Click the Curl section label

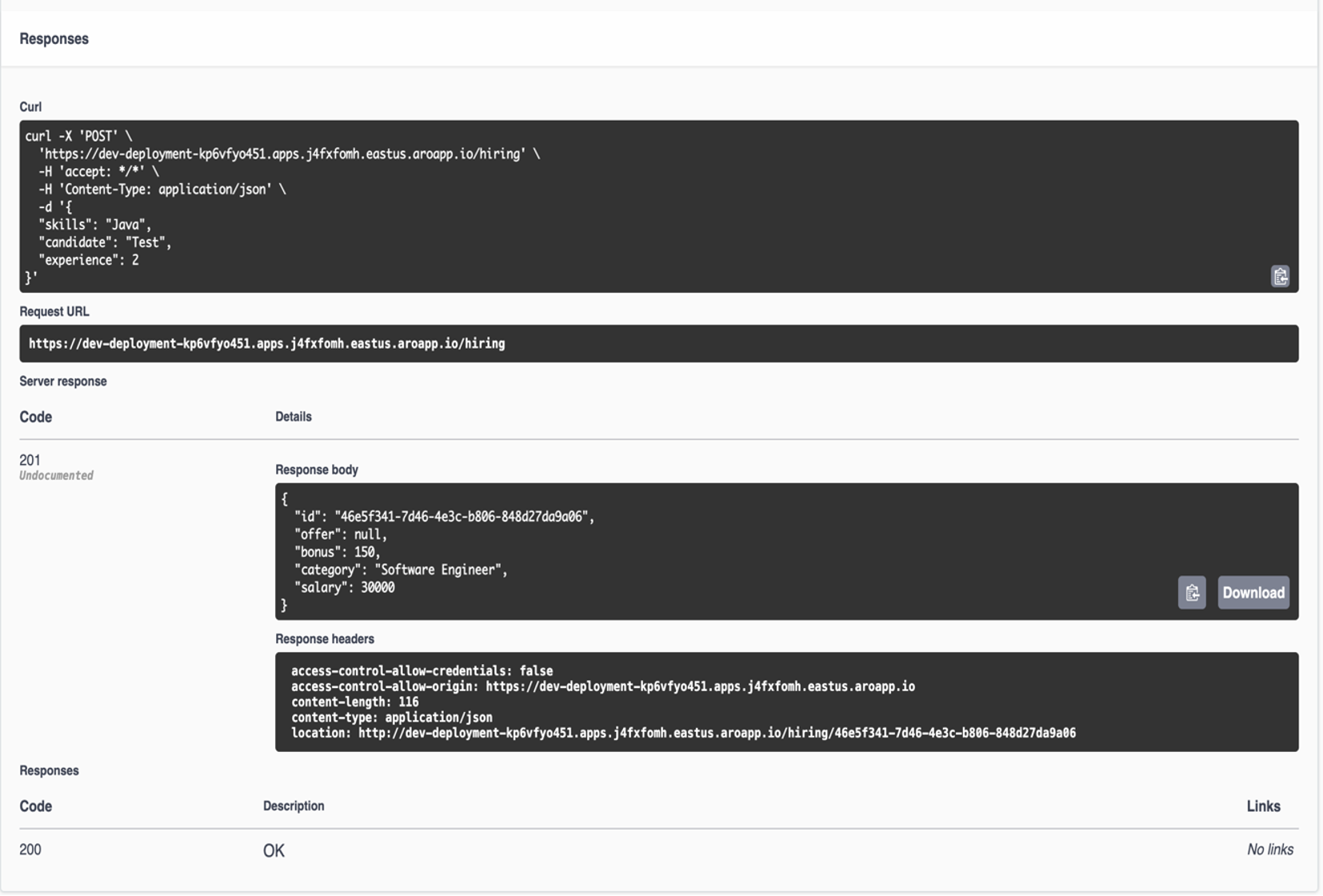30,107
